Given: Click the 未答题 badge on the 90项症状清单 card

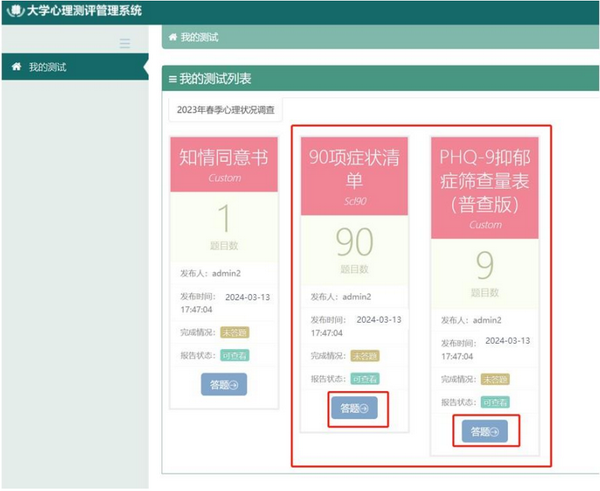Looking at the screenshot, I should coord(366,355).
